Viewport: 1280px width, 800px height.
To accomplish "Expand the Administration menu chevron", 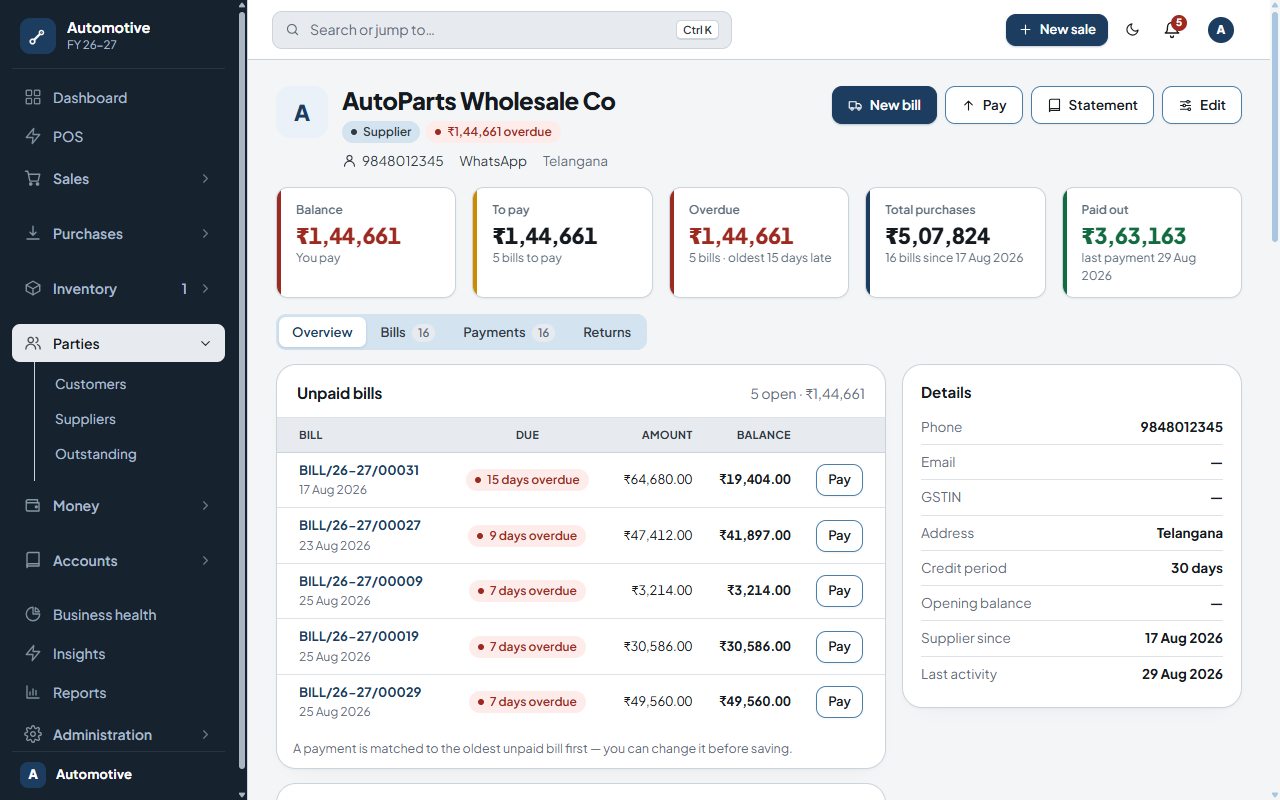I will pos(205,735).
